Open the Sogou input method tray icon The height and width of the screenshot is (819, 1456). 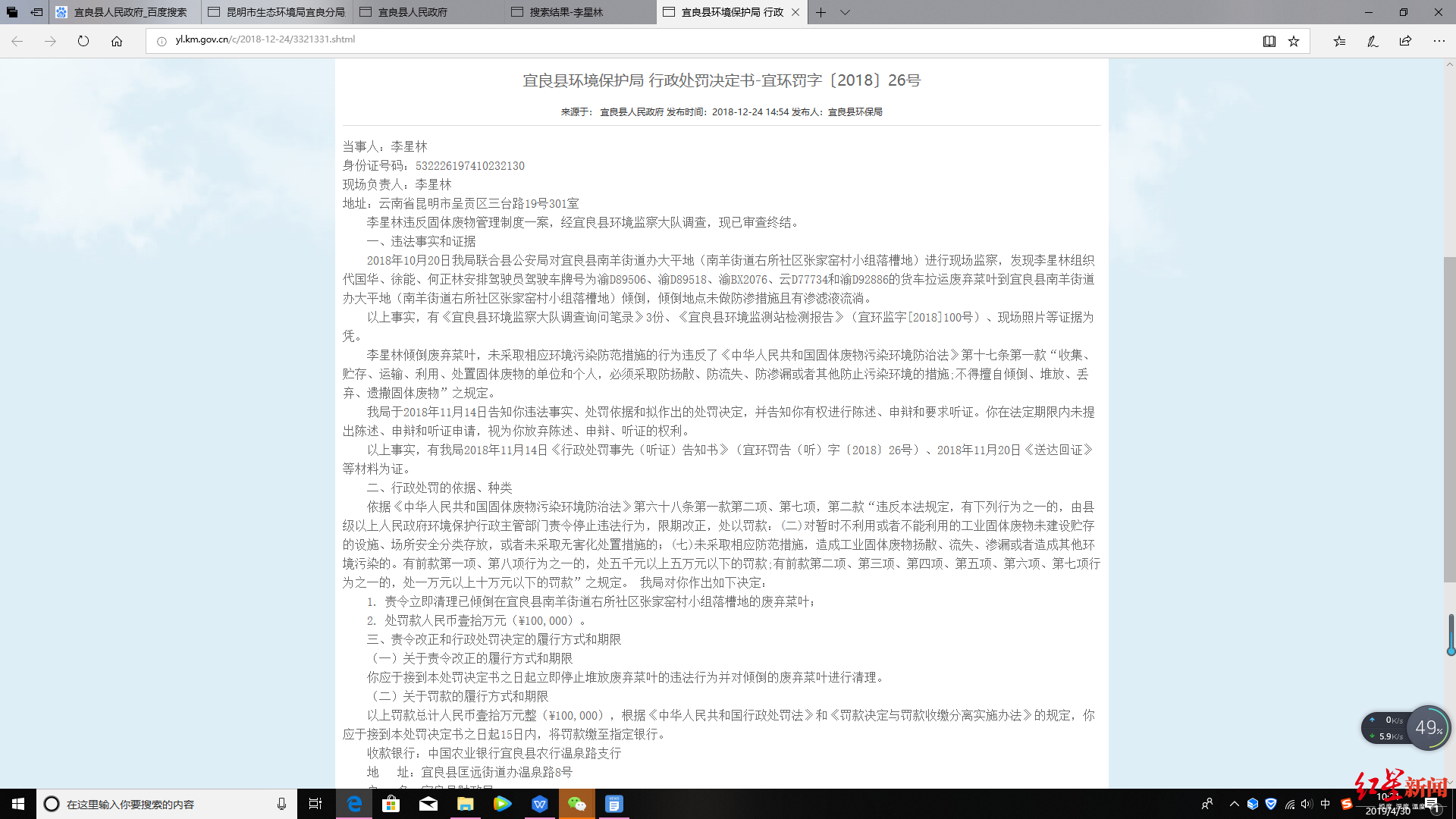[x=1347, y=804]
